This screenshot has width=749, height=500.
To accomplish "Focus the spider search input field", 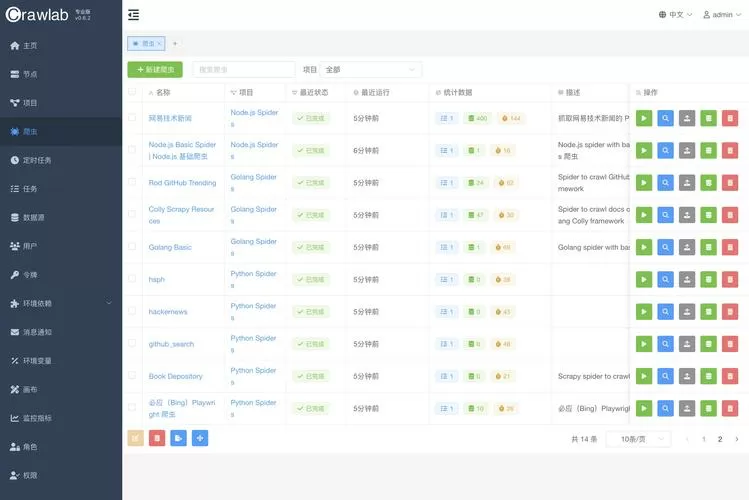I will pos(244,69).
